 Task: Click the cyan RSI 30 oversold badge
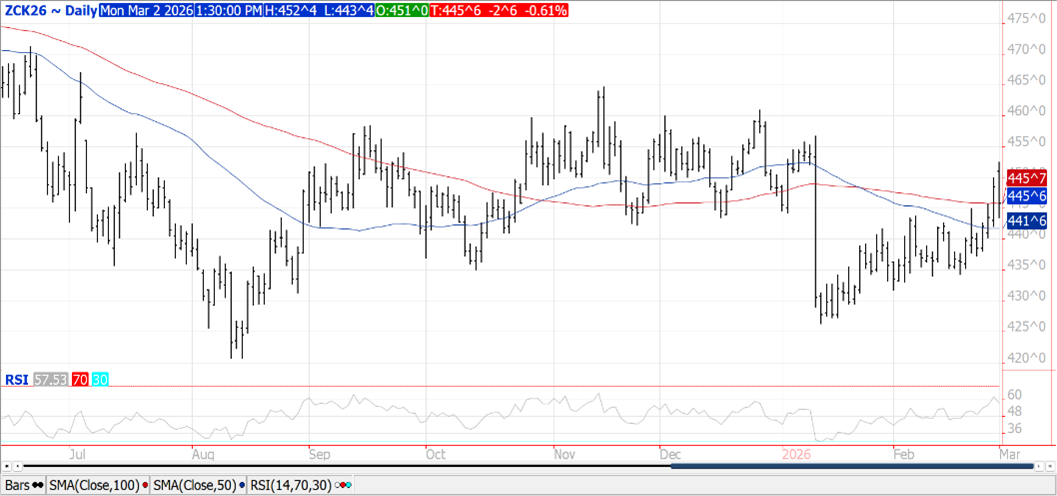click(100, 380)
